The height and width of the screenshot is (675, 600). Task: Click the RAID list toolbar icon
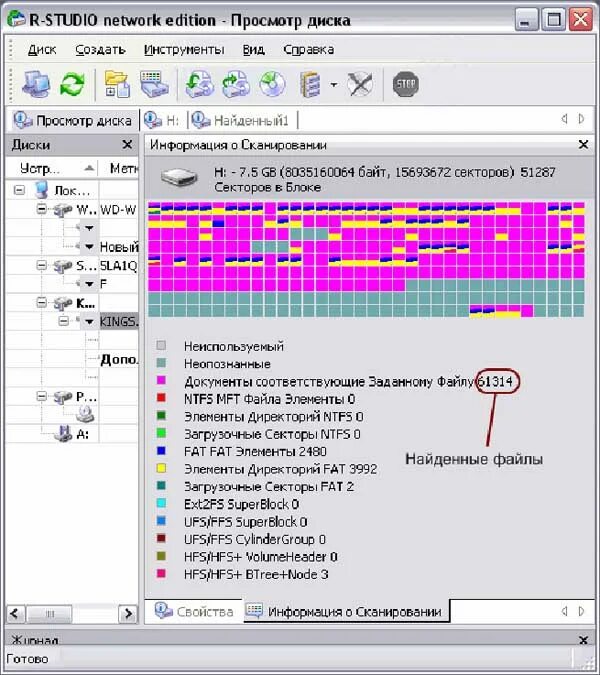(x=310, y=84)
